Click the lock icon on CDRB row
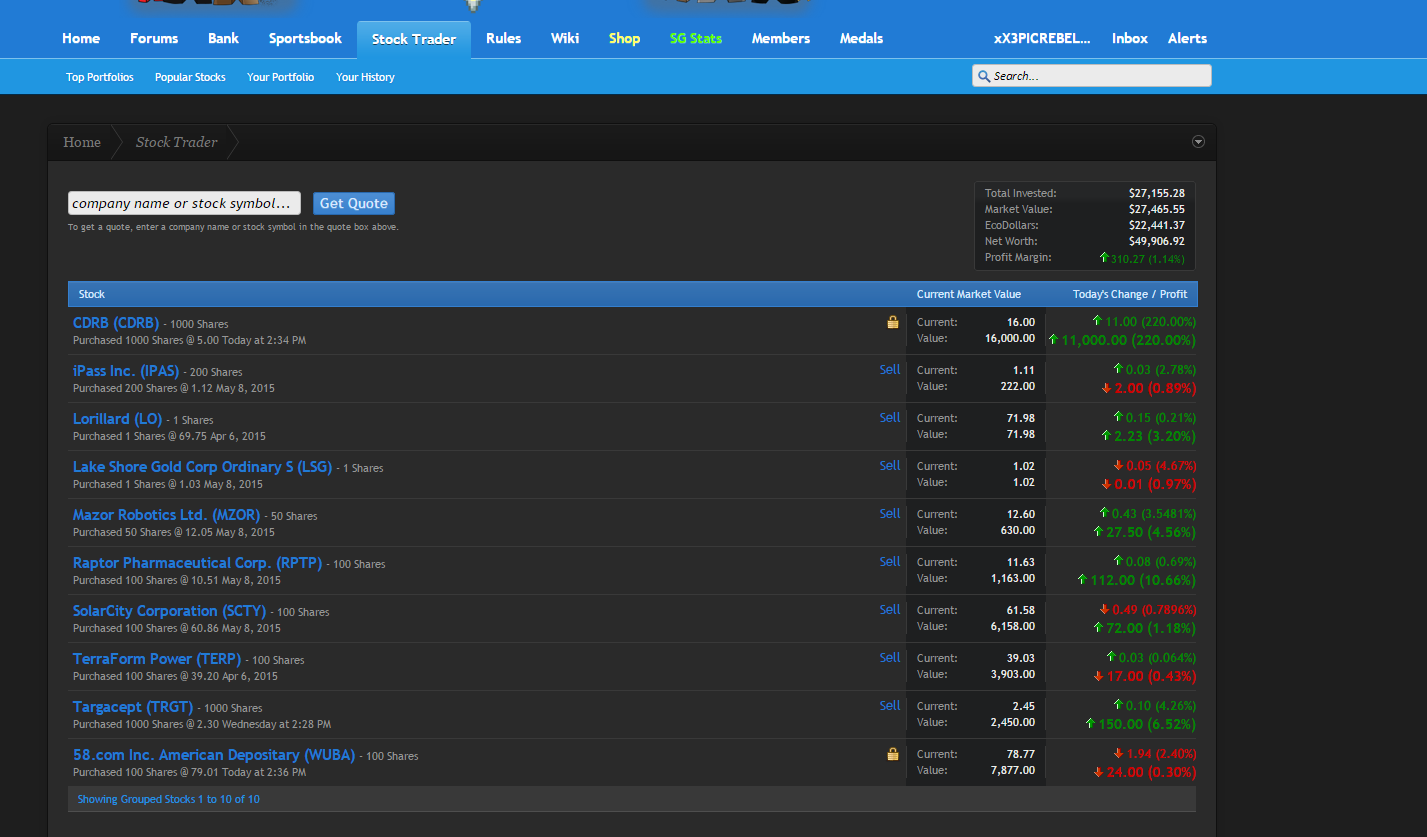 (893, 322)
